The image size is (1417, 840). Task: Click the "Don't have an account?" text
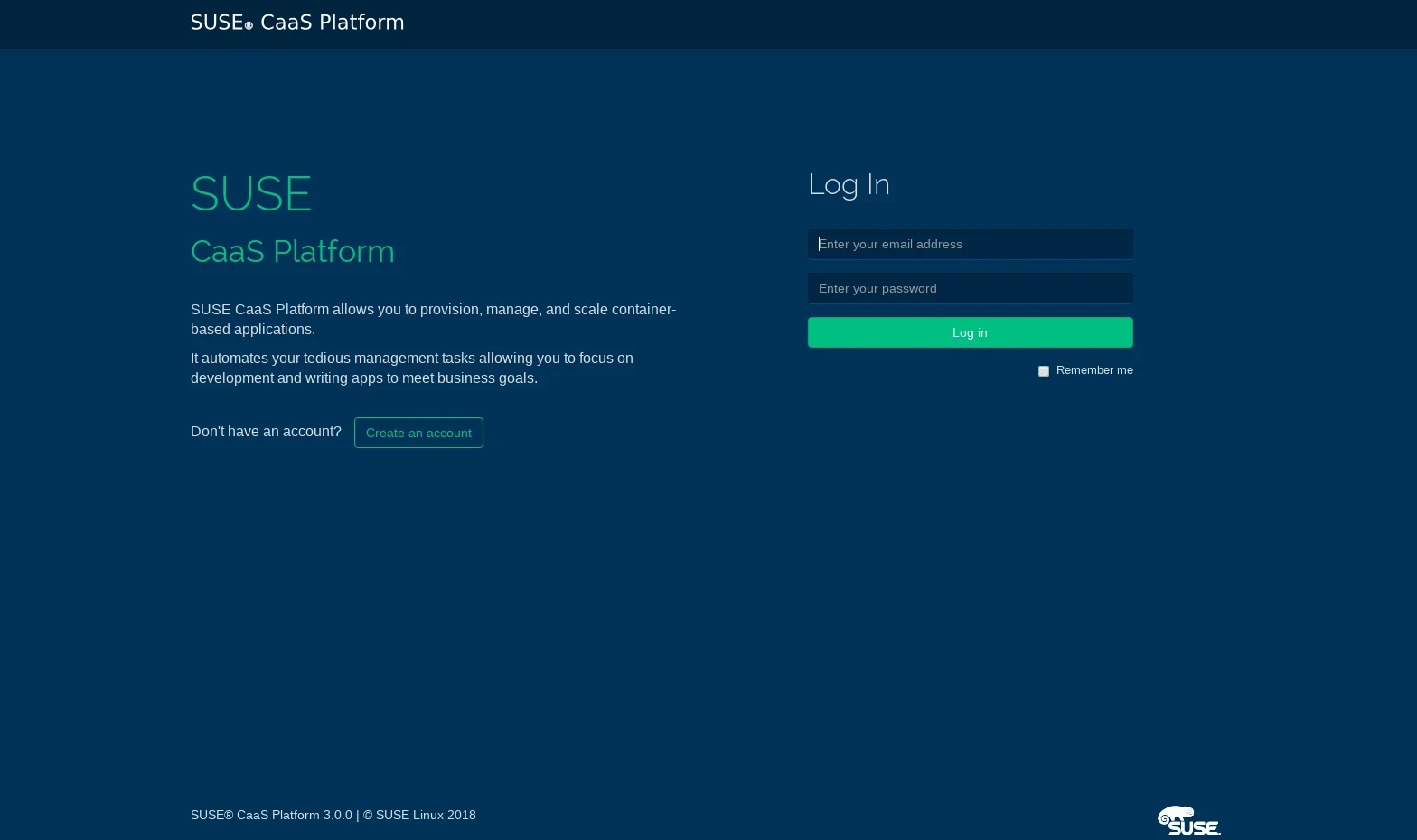tap(266, 432)
